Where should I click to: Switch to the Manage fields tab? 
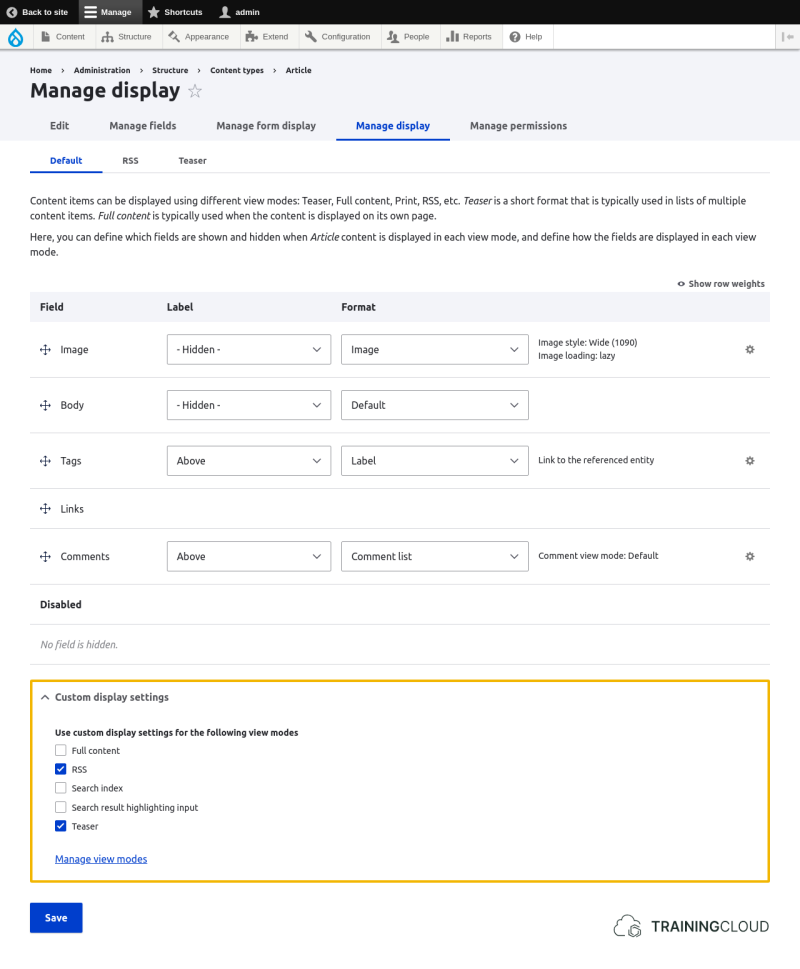tap(143, 125)
